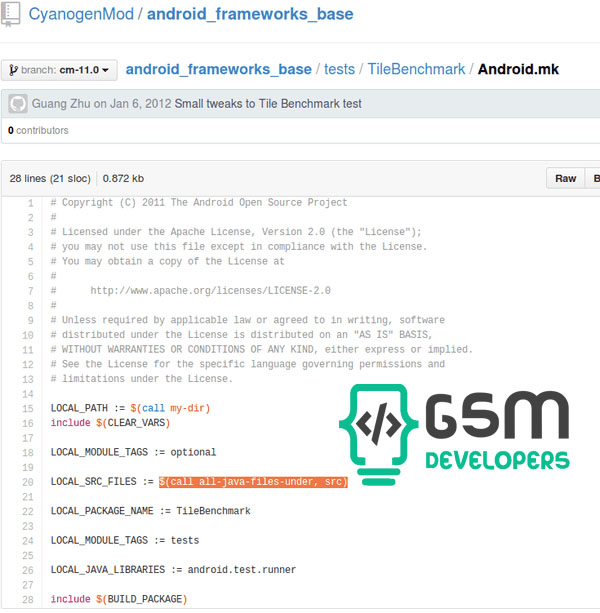Click the Raw file view button
The height and width of the screenshot is (613, 600).
[566, 179]
